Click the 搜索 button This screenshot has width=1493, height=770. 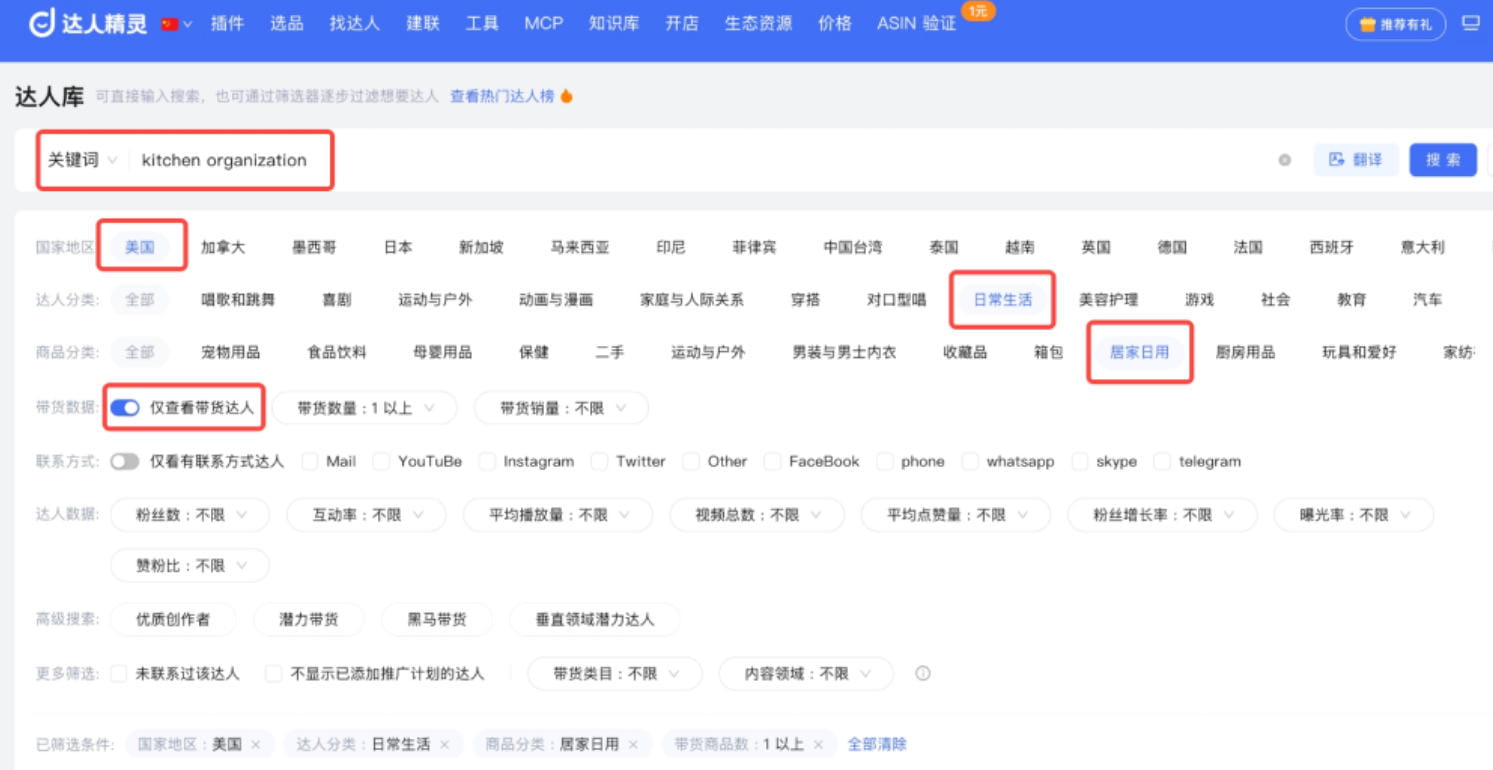[x=1443, y=160]
